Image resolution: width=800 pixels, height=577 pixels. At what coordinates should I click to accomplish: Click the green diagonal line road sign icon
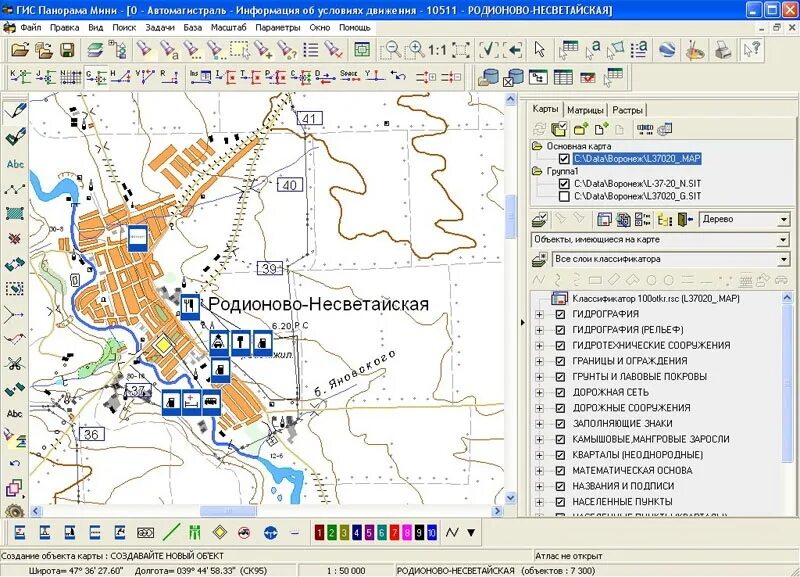click(x=171, y=533)
